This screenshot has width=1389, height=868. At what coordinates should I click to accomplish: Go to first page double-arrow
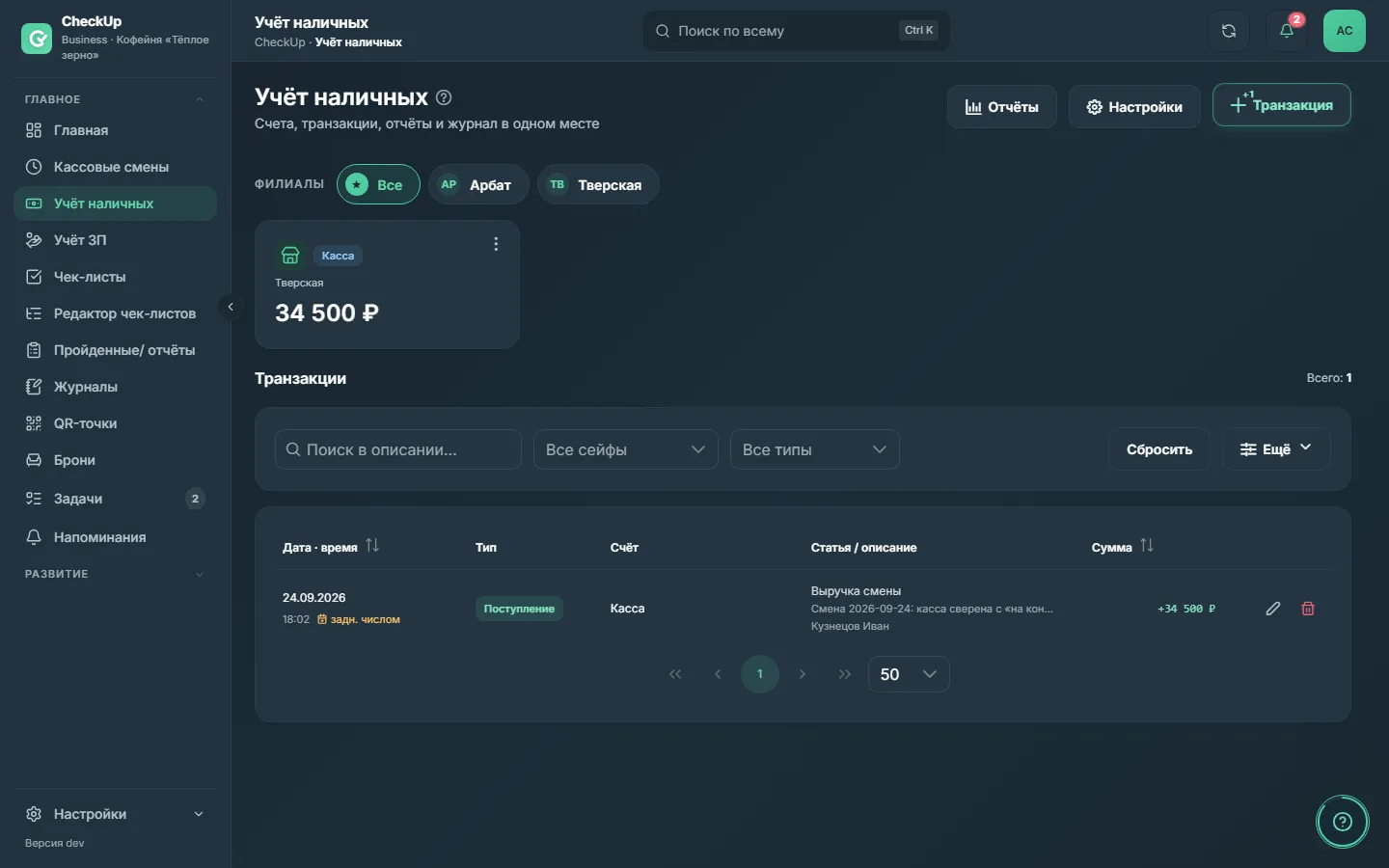[x=675, y=674]
